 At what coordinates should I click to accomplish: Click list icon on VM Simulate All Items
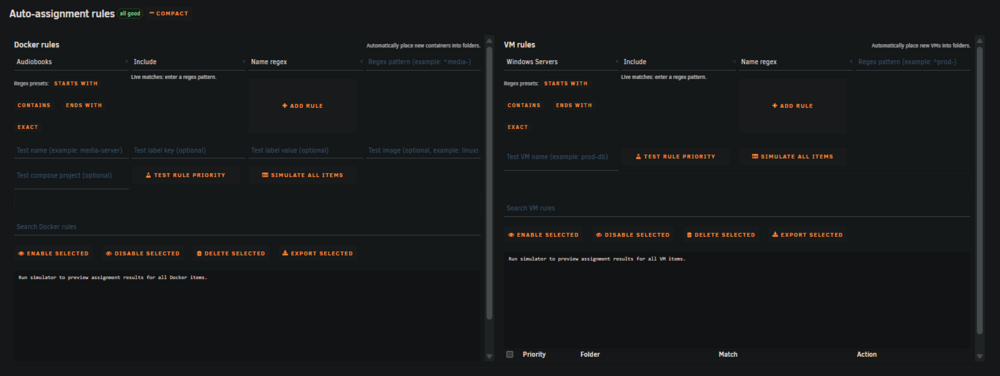pos(754,156)
